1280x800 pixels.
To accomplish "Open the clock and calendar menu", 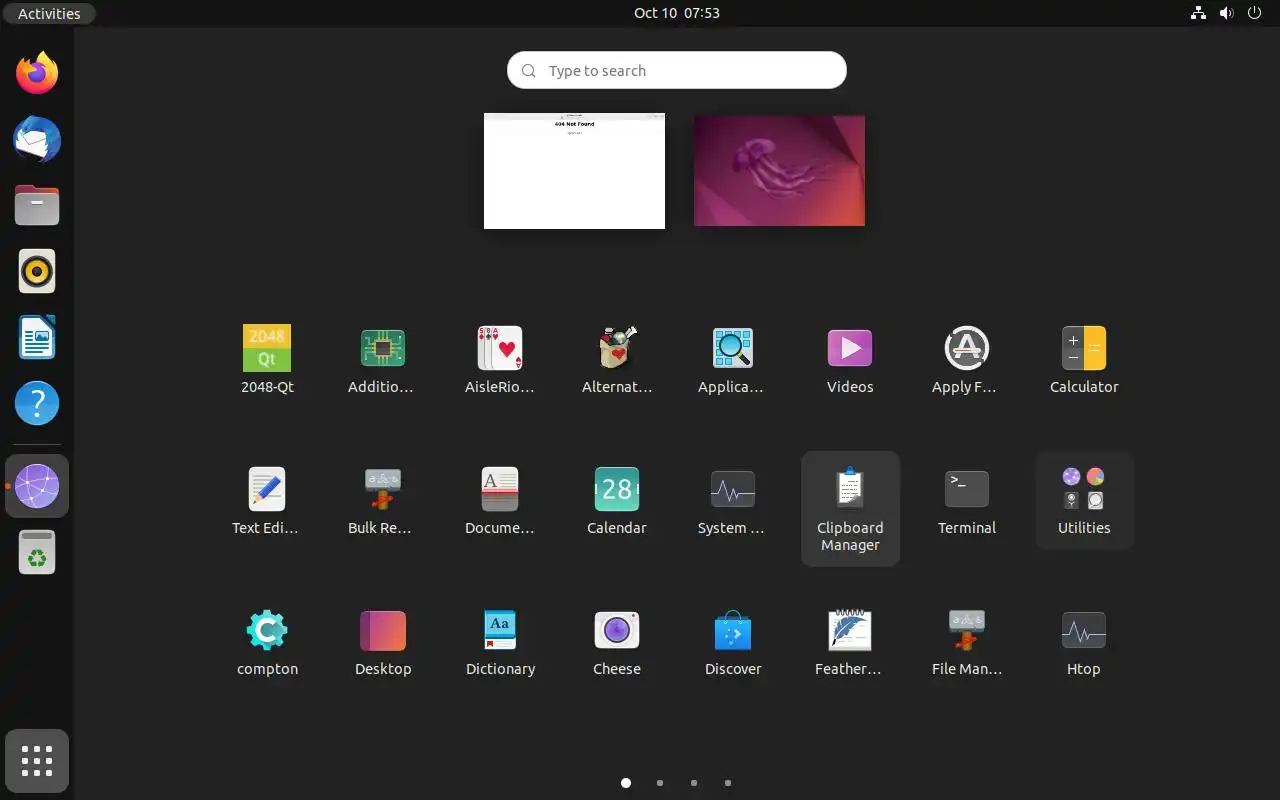I will tap(677, 13).
